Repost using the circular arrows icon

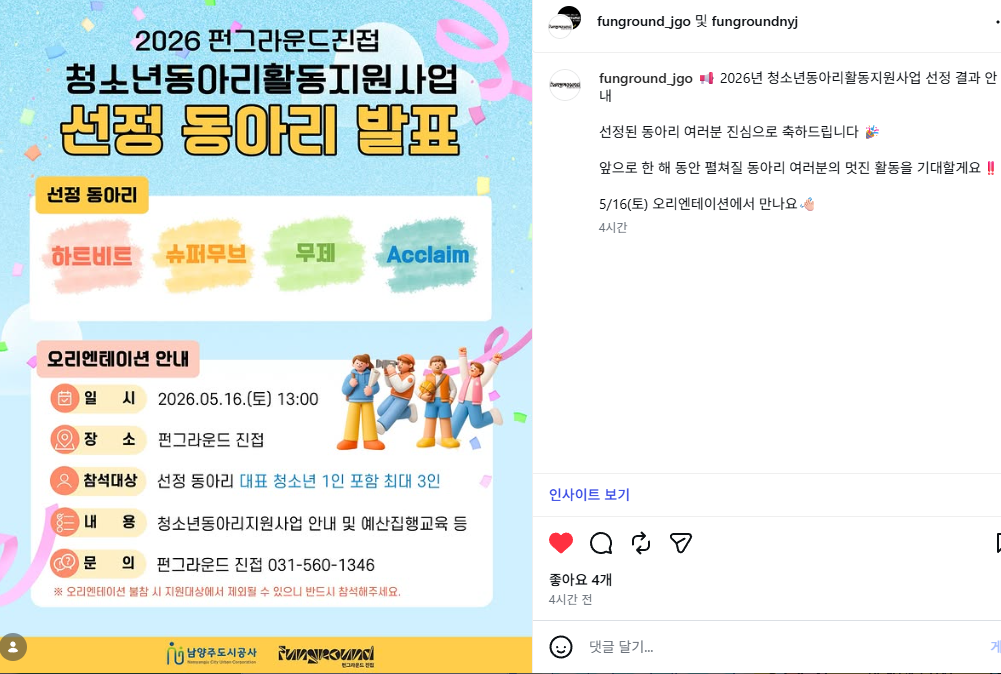(640, 543)
